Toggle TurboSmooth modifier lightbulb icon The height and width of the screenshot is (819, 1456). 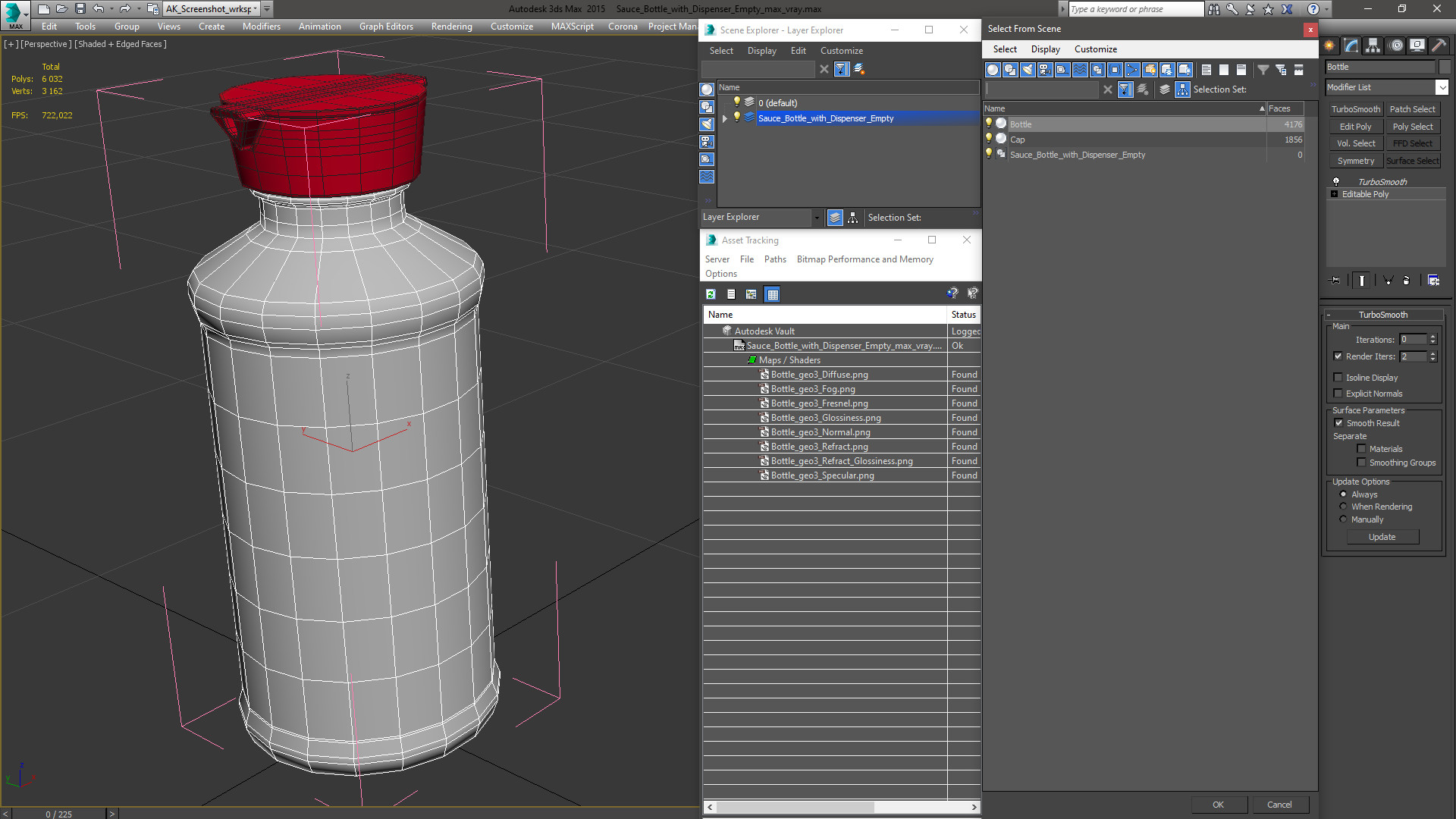(1336, 182)
